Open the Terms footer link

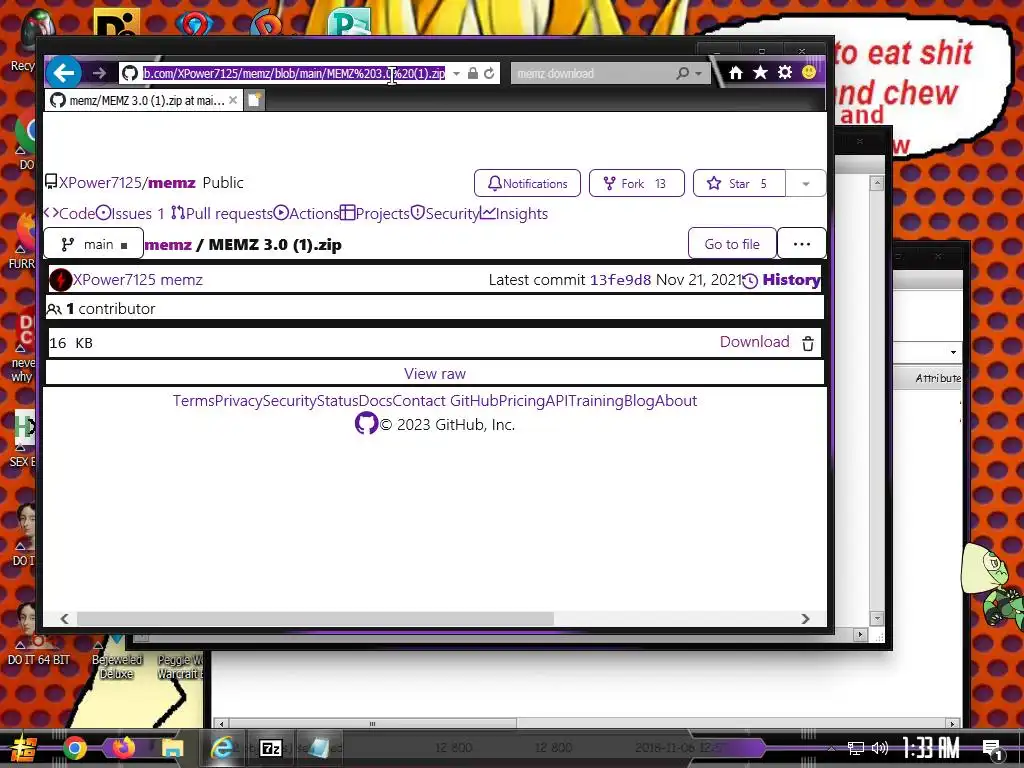point(193,400)
